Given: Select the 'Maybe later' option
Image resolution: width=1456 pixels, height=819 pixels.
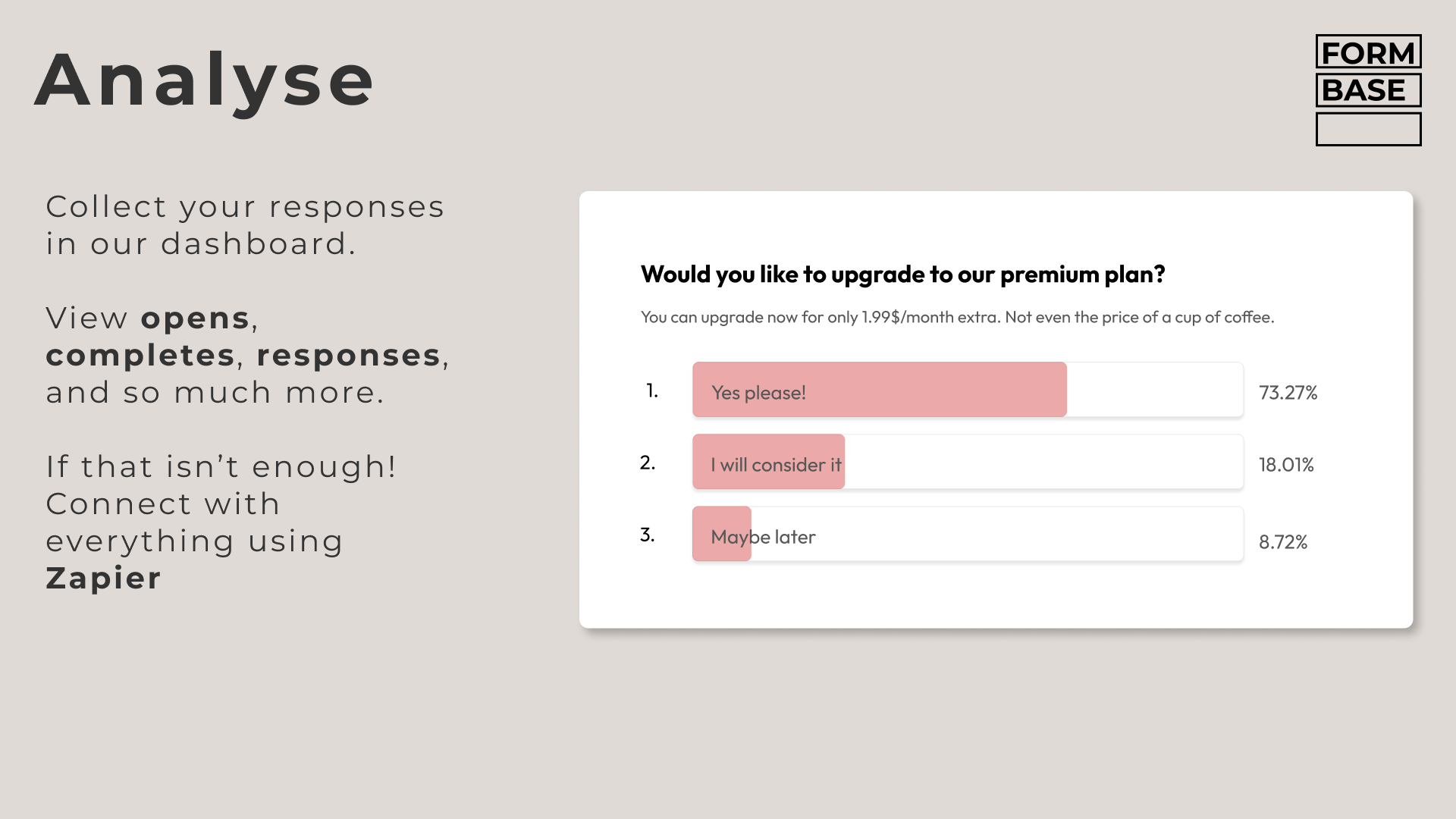Looking at the screenshot, I should [968, 534].
